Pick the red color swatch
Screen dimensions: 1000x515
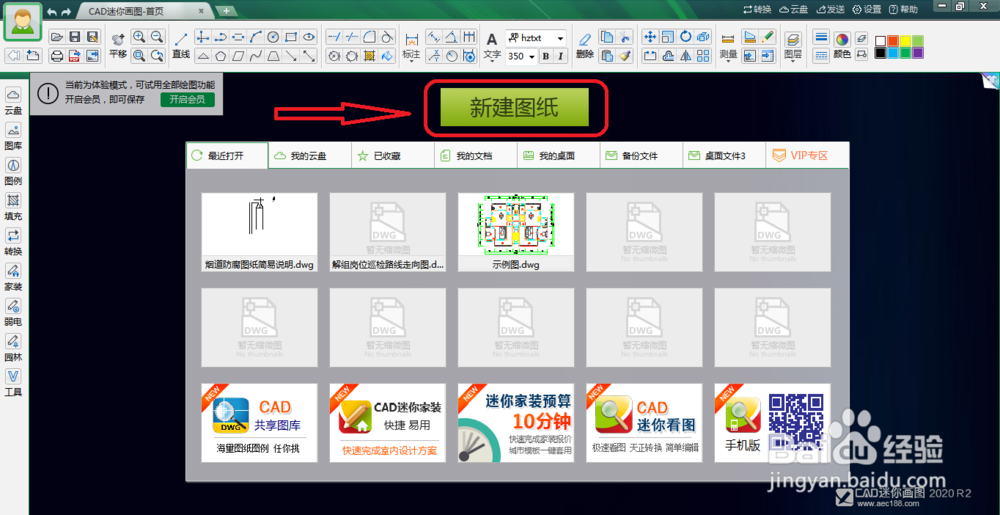pos(893,41)
